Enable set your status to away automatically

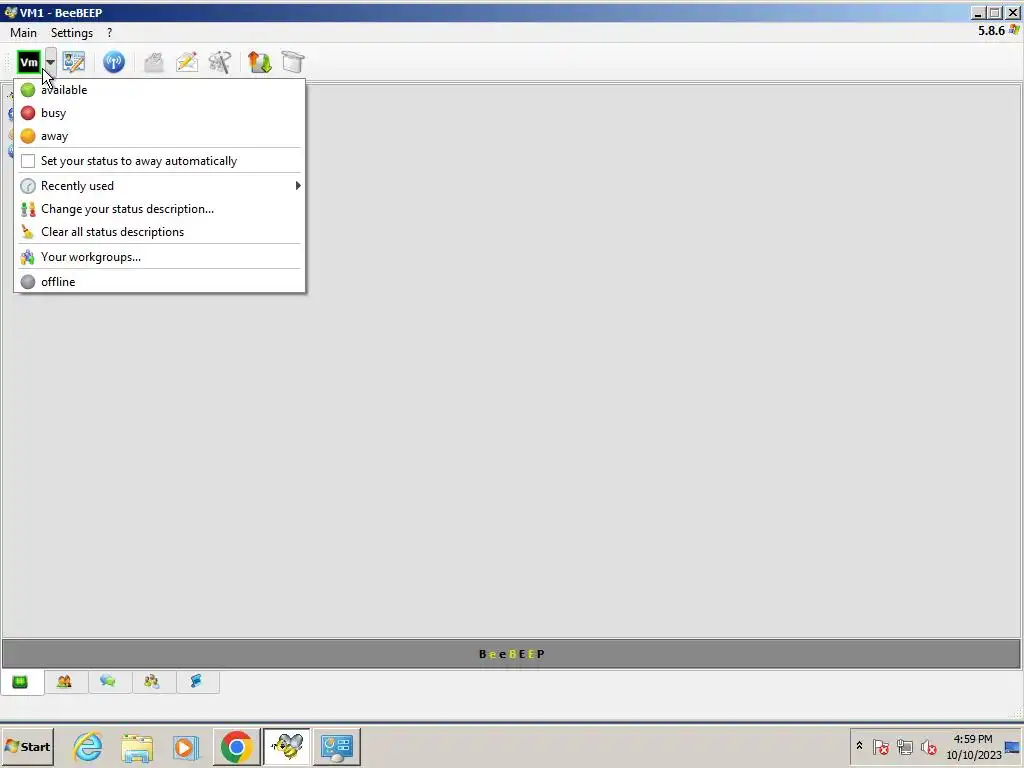(159, 161)
